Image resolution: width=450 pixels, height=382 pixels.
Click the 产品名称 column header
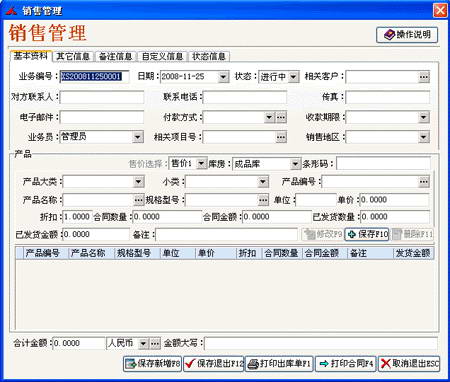tap(91, 253)
